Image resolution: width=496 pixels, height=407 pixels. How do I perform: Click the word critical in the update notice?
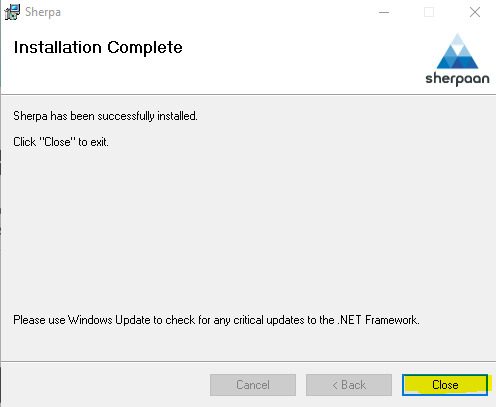[249, 320]
